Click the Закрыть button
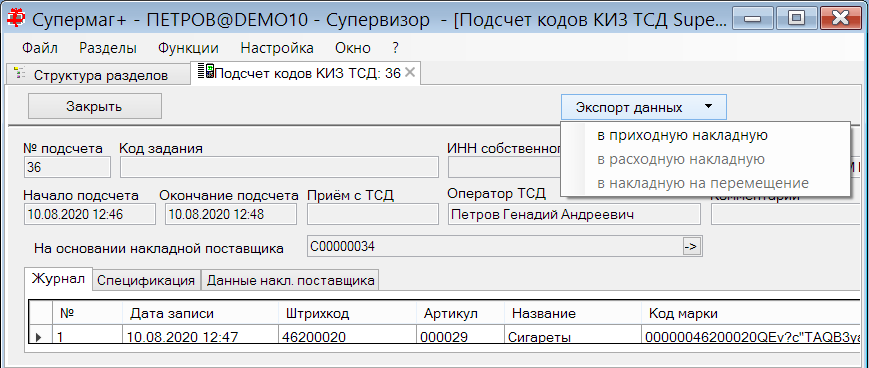Screen dimensions: 869x368 94,106
